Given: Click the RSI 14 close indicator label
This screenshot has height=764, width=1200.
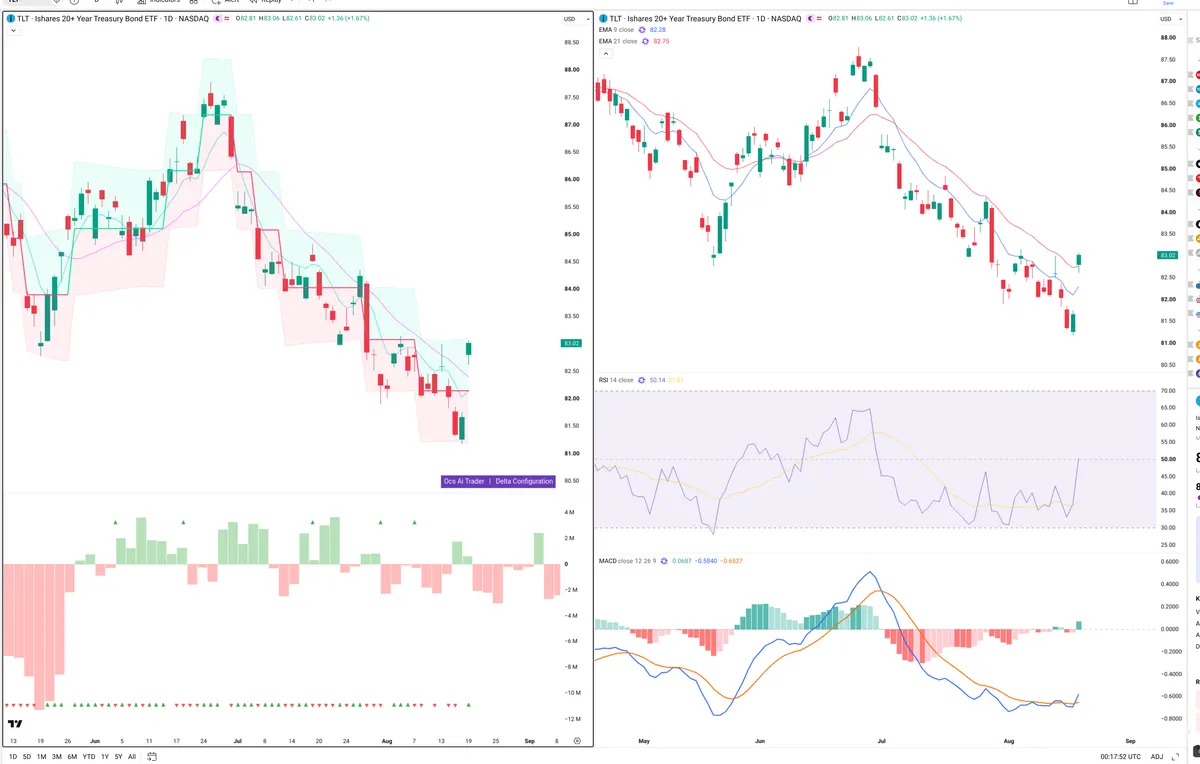Looking at the screenshot, I should pos(616,380).
